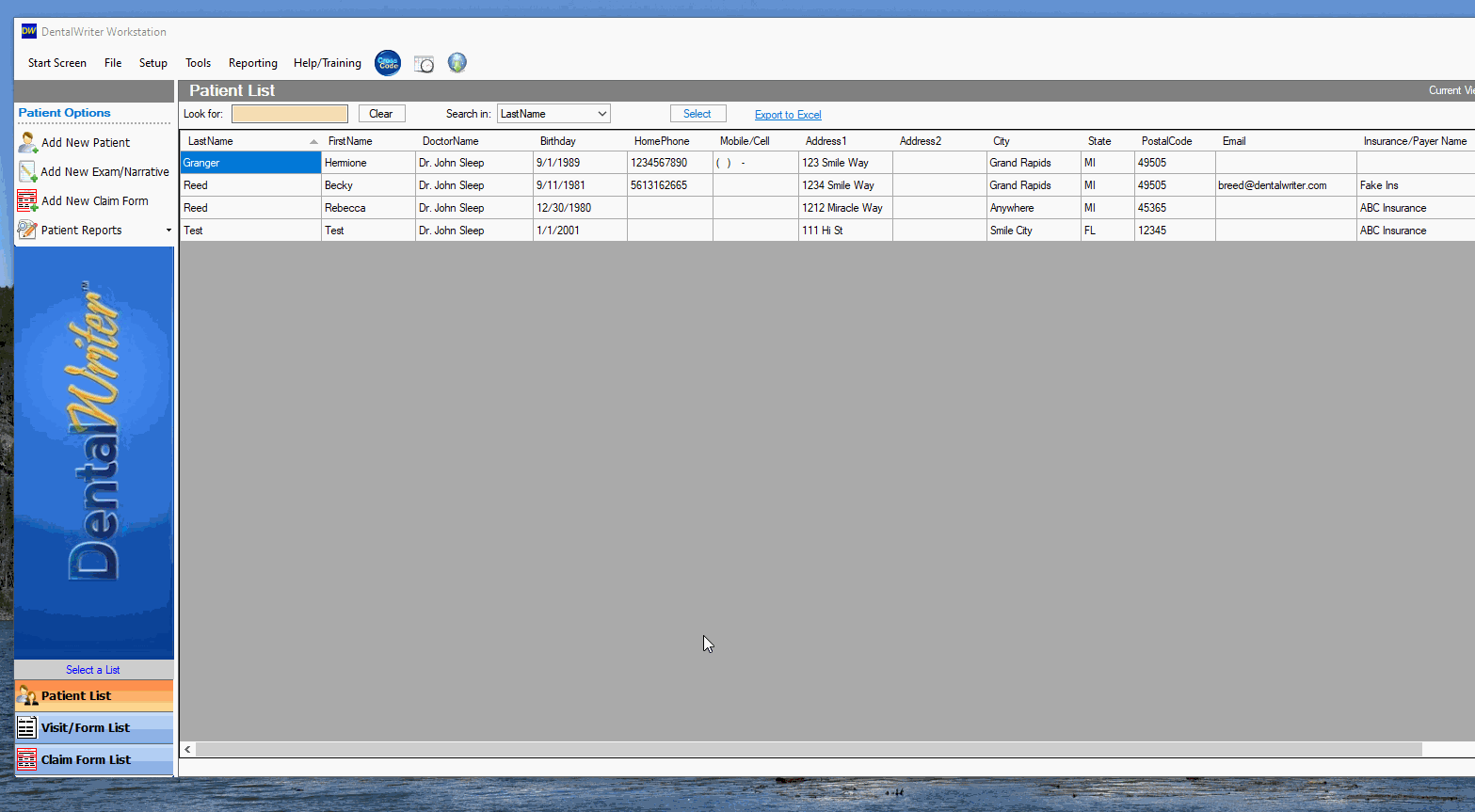Sort by State column header
Screen dimensions: 1475x812
point(1108,141)
